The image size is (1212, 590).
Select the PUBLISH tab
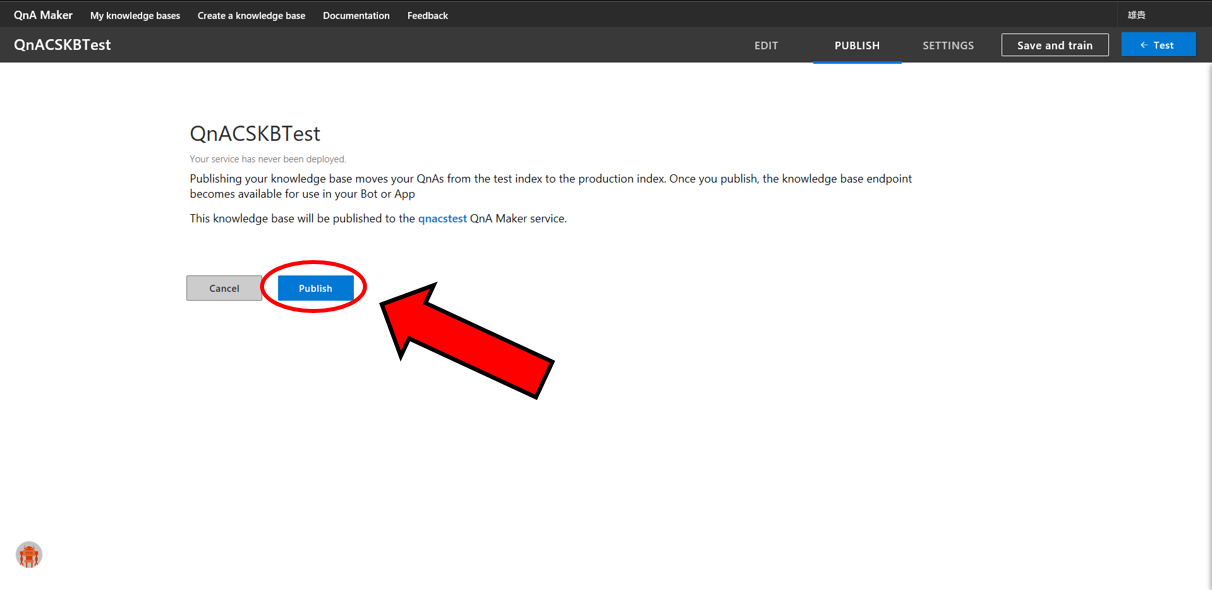click(857, 45)
